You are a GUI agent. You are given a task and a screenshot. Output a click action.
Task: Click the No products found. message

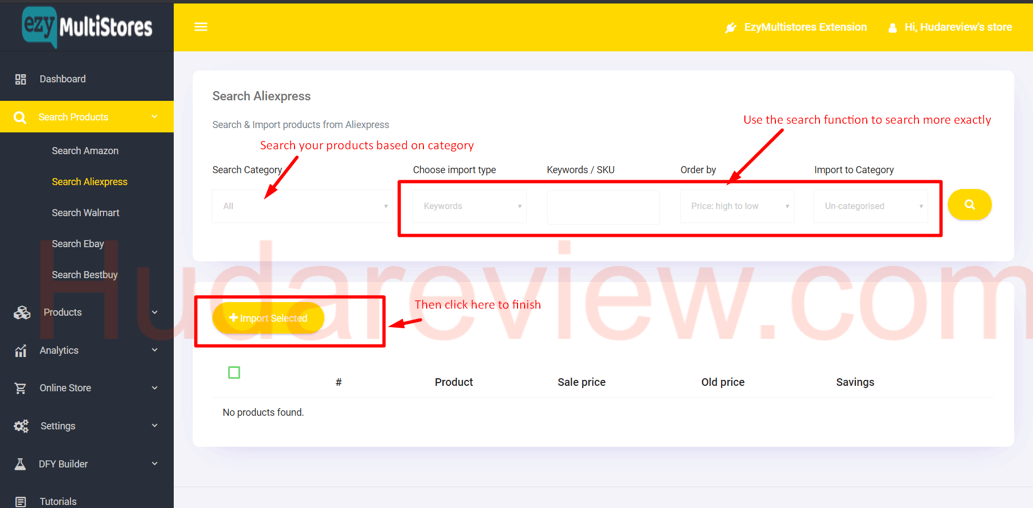(264, 412)
